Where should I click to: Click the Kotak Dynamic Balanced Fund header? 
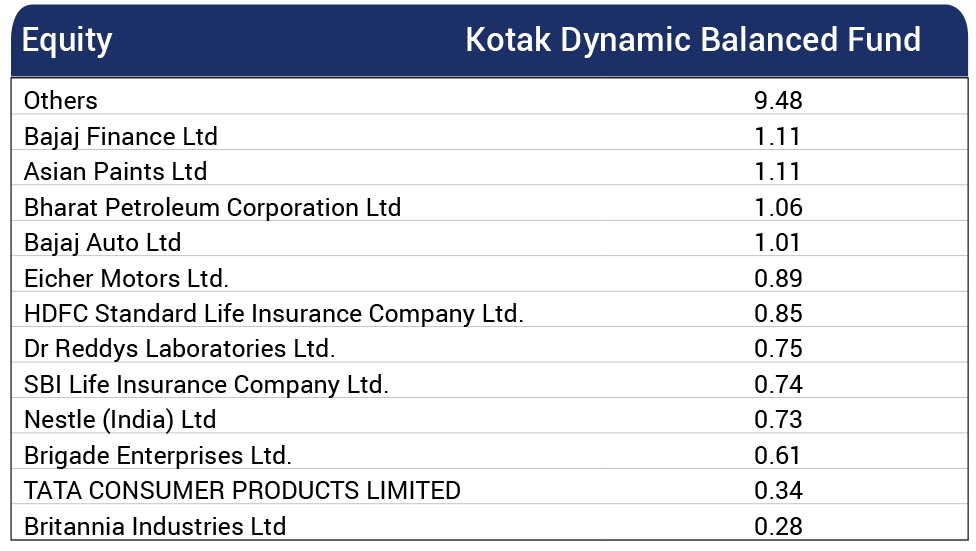point(693,40)
